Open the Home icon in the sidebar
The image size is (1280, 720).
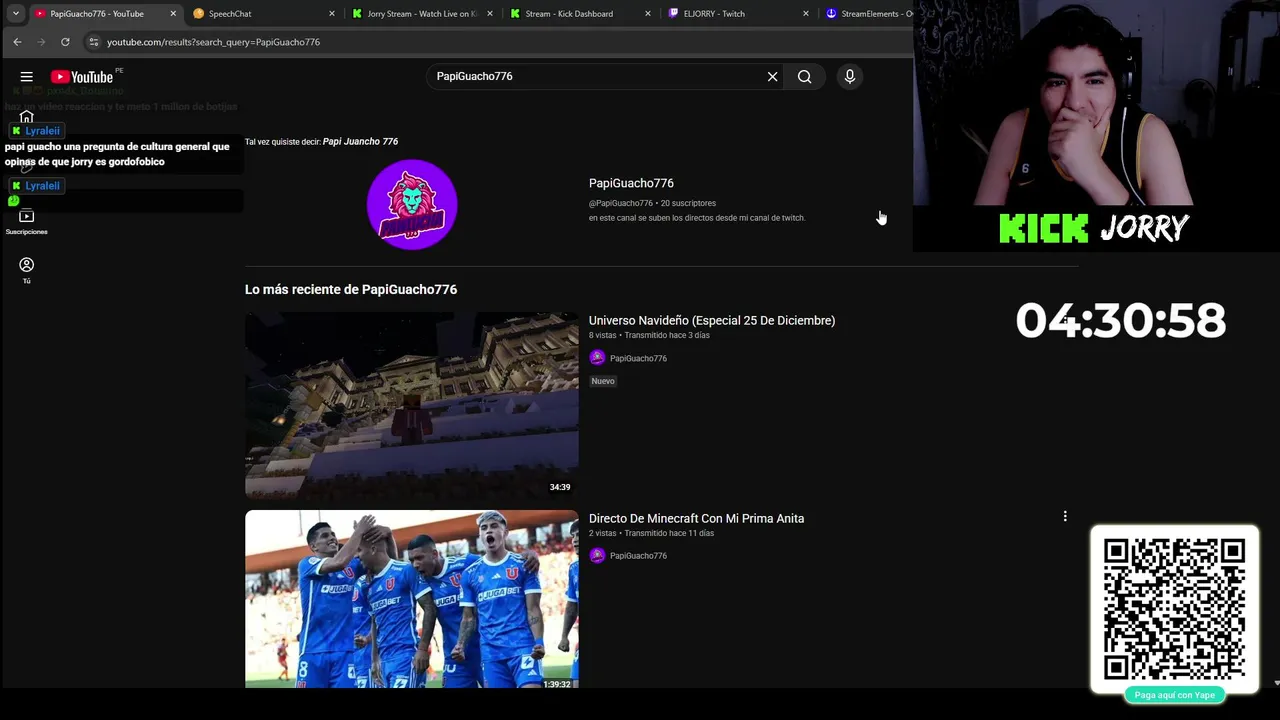[x=27, y=117]
